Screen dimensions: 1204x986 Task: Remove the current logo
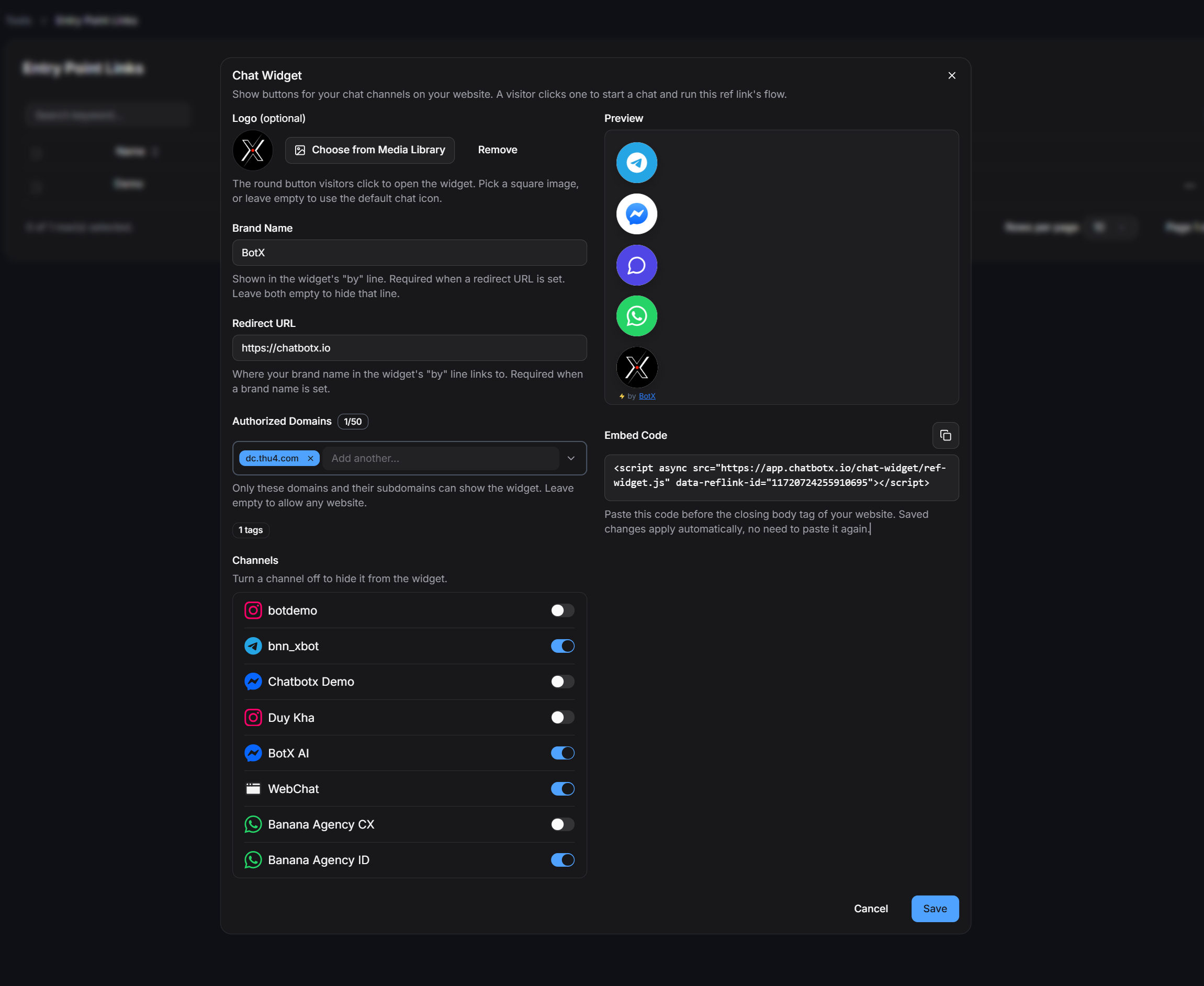[497, 150]
